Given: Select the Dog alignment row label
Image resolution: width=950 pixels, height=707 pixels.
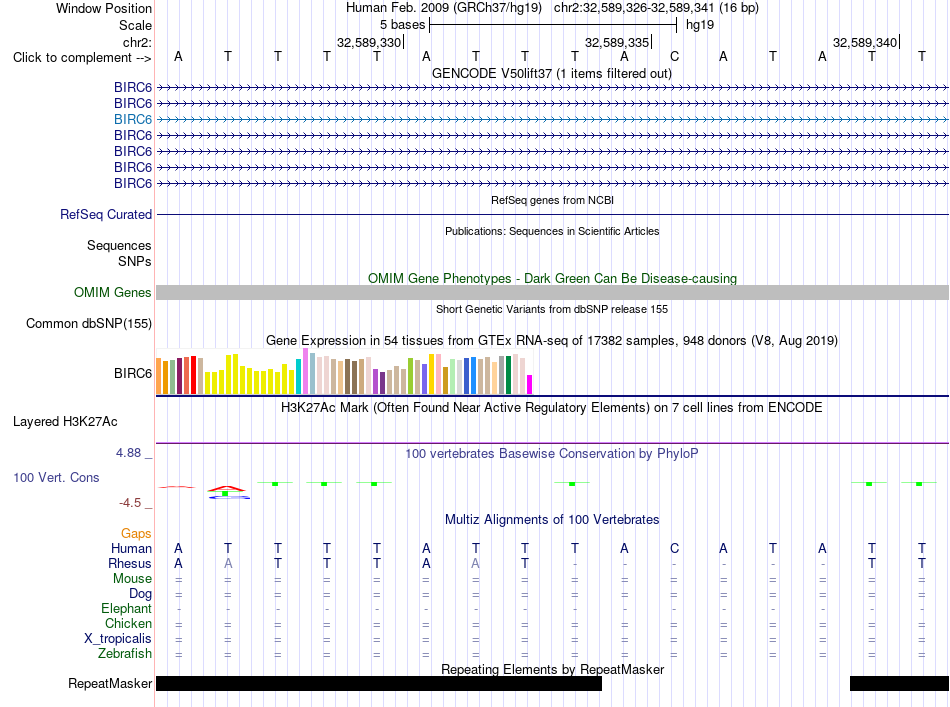Looking at the screenshot, I should [140, 594].
